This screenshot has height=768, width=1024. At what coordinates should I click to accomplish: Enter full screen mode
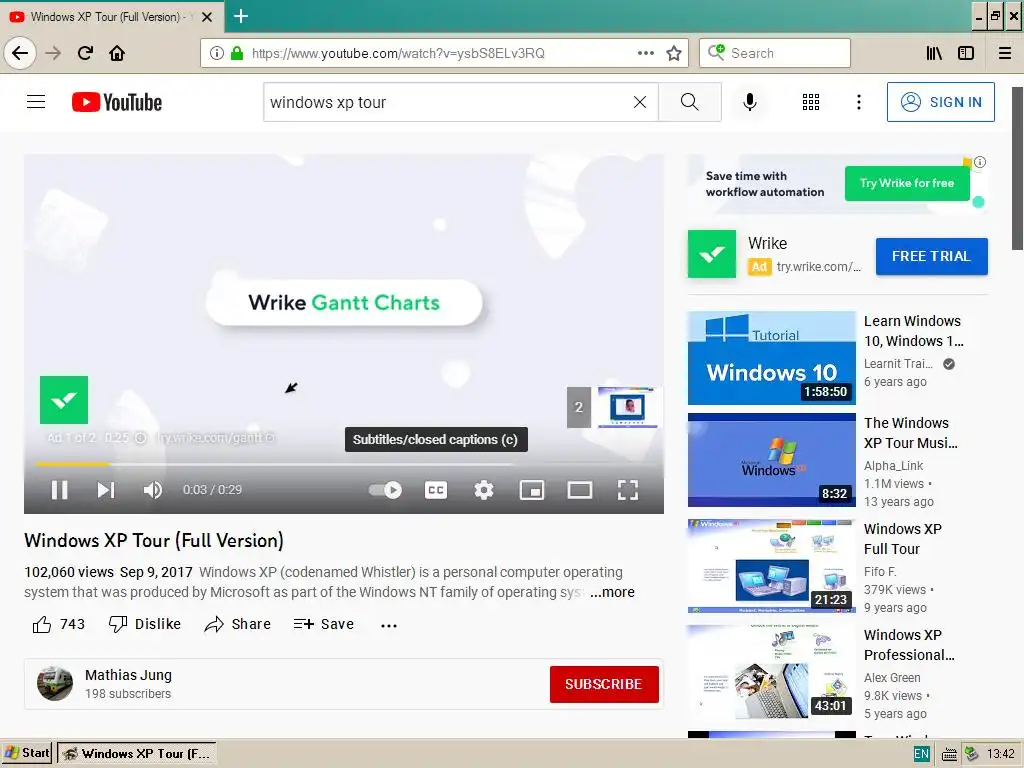tap(628, 490)
